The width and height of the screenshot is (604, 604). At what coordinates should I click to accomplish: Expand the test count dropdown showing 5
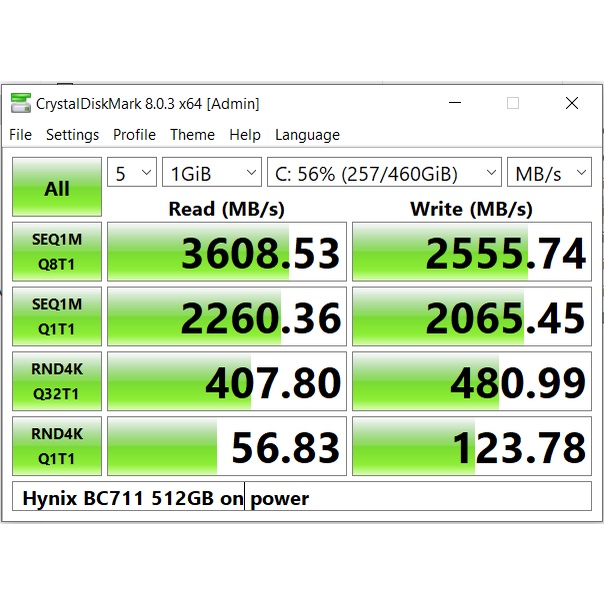(132, 173)
